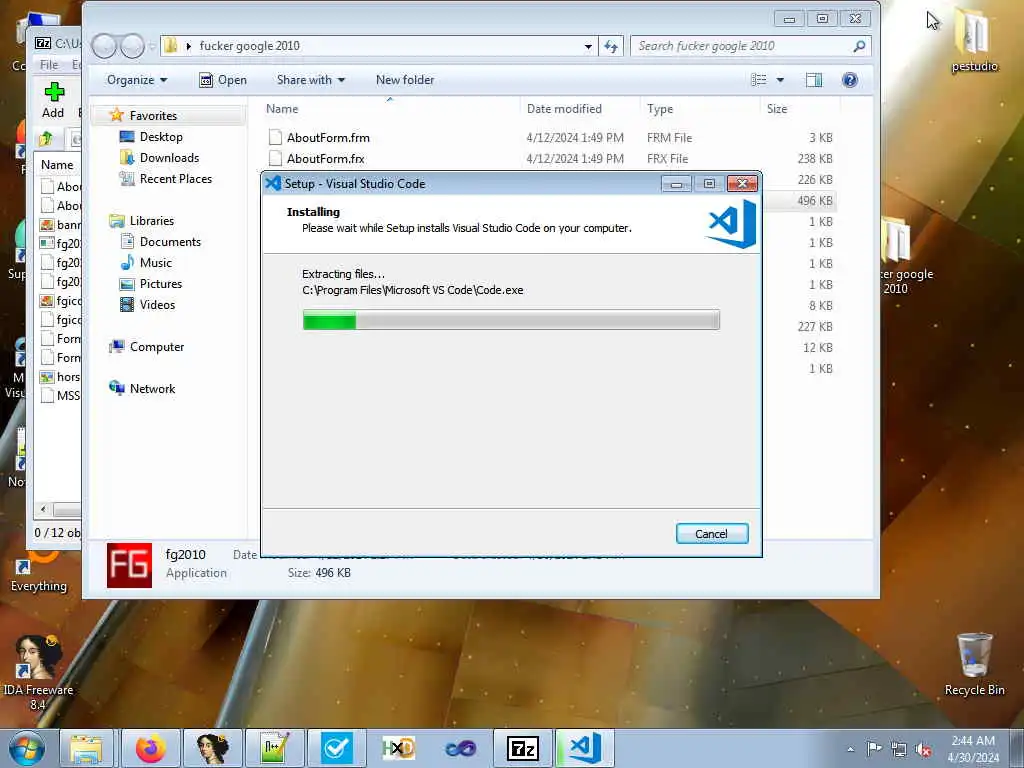Click the network tray icon
The image size is (1024, 768).
pyautogui.click(x=899, y=749)
